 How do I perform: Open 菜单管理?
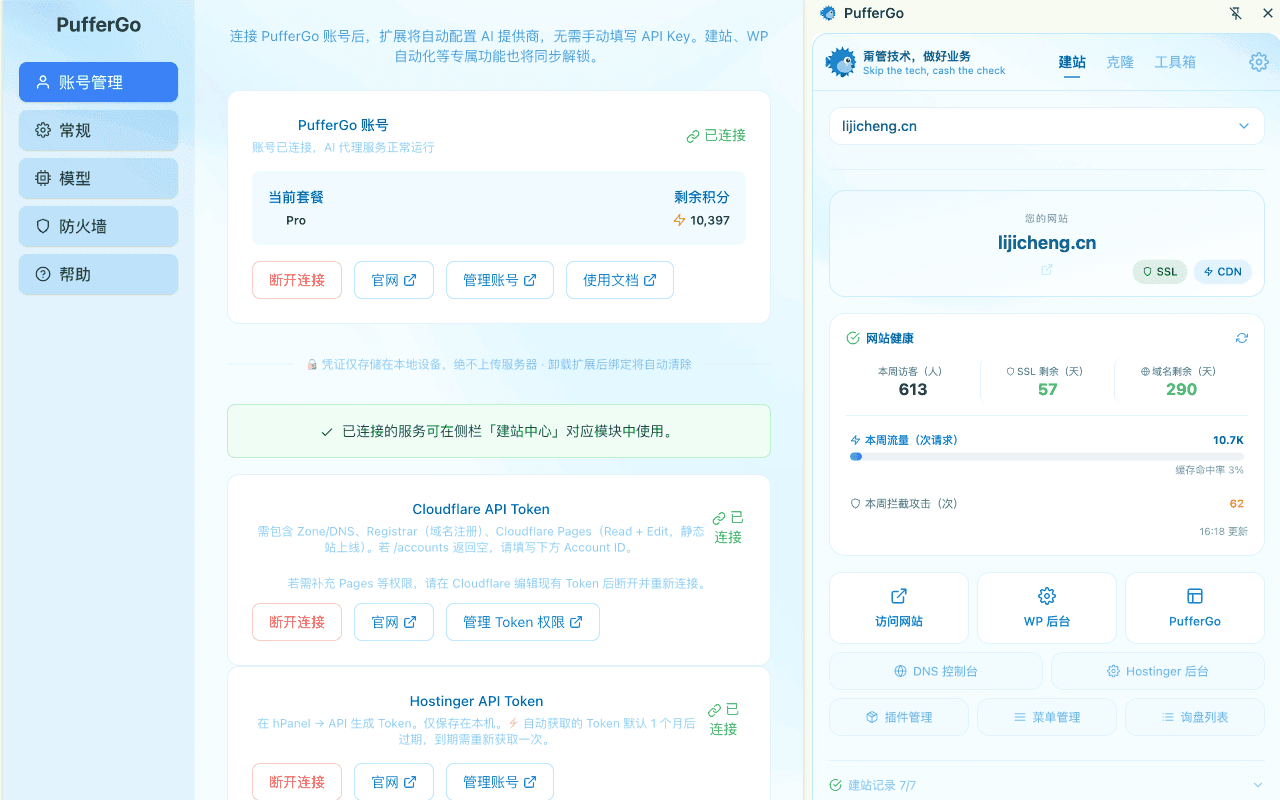tap(1047, 717)
